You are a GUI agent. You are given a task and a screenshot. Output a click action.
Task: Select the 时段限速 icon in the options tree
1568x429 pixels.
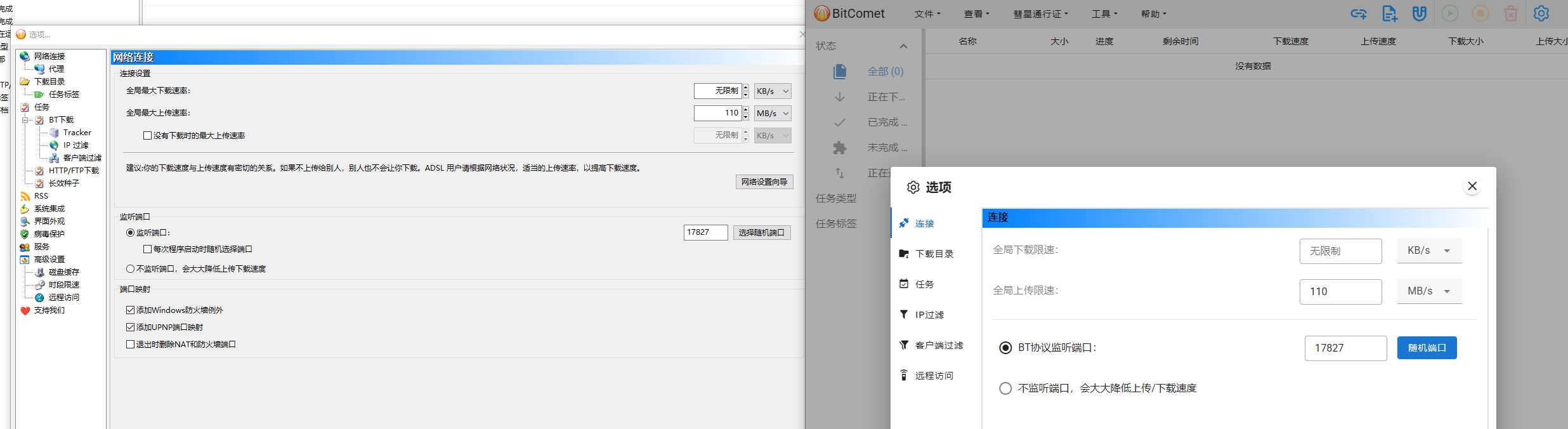(39, 285)
